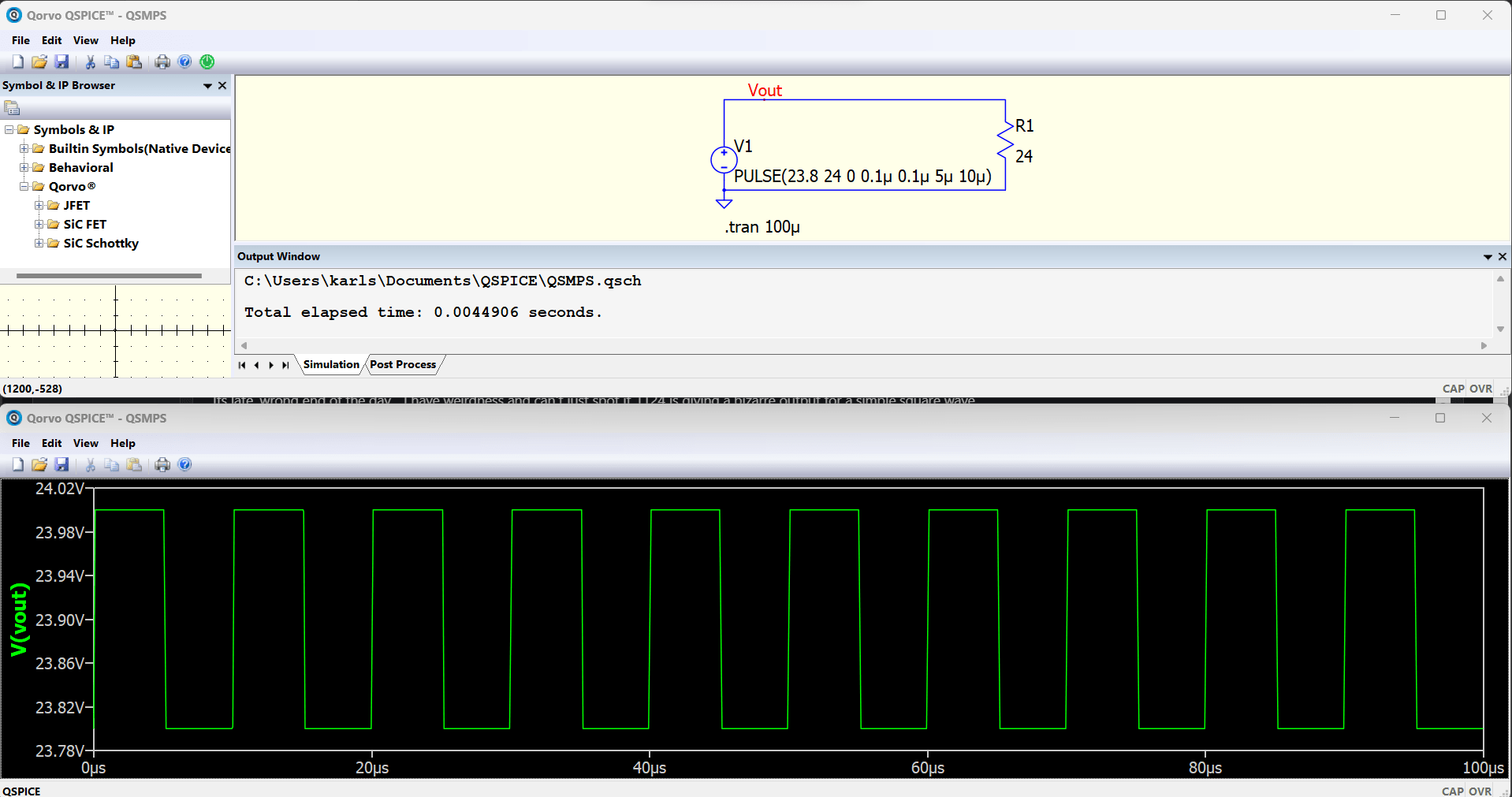1512x797 pixels.
Task: Open Edit menu in schematic window
Action: (51, 40)
